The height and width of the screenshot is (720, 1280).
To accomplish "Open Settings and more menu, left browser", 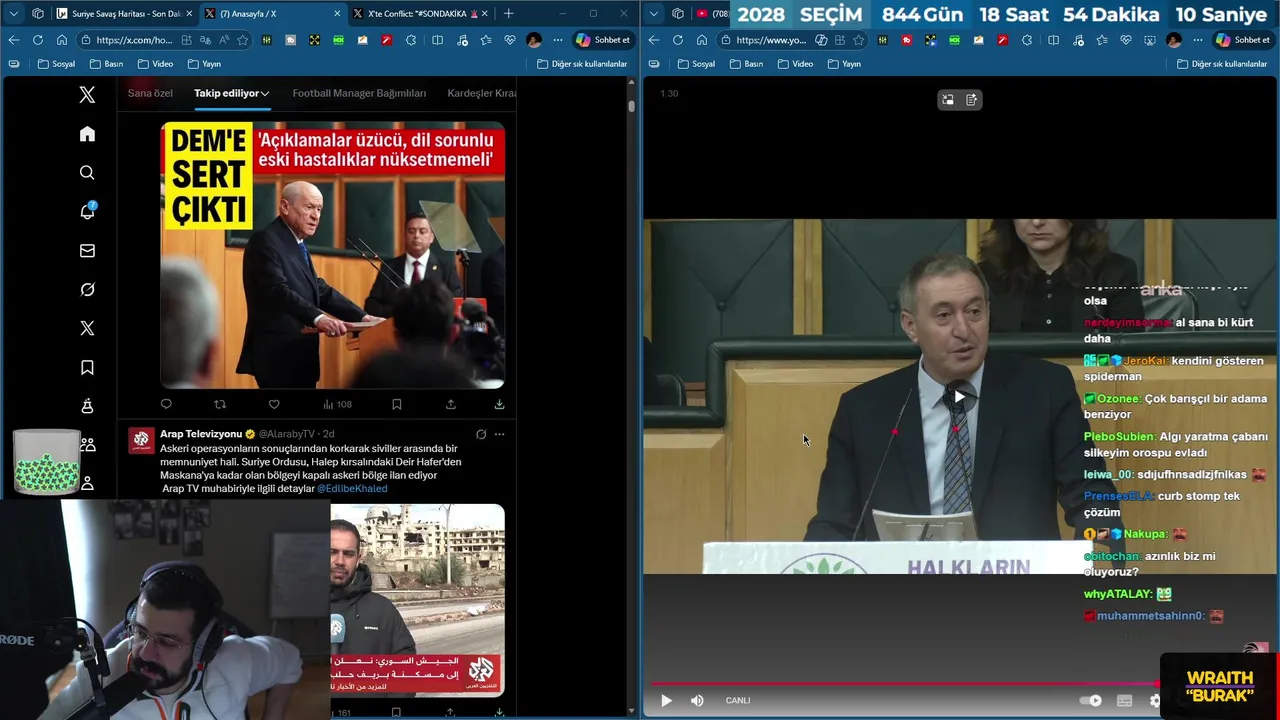I will tap(557, 40).
